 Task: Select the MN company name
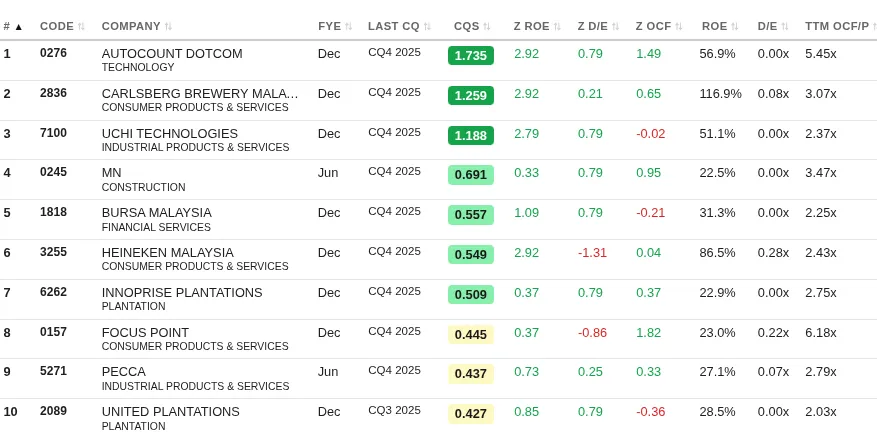(111, 173)
